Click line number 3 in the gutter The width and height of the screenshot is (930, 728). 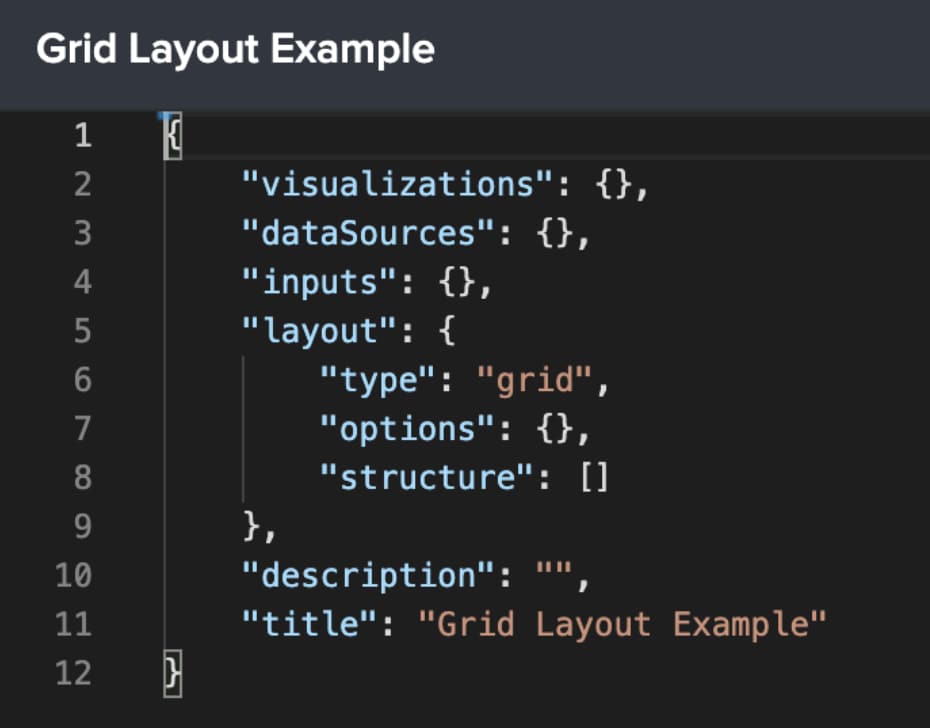(x=83, y=233)
